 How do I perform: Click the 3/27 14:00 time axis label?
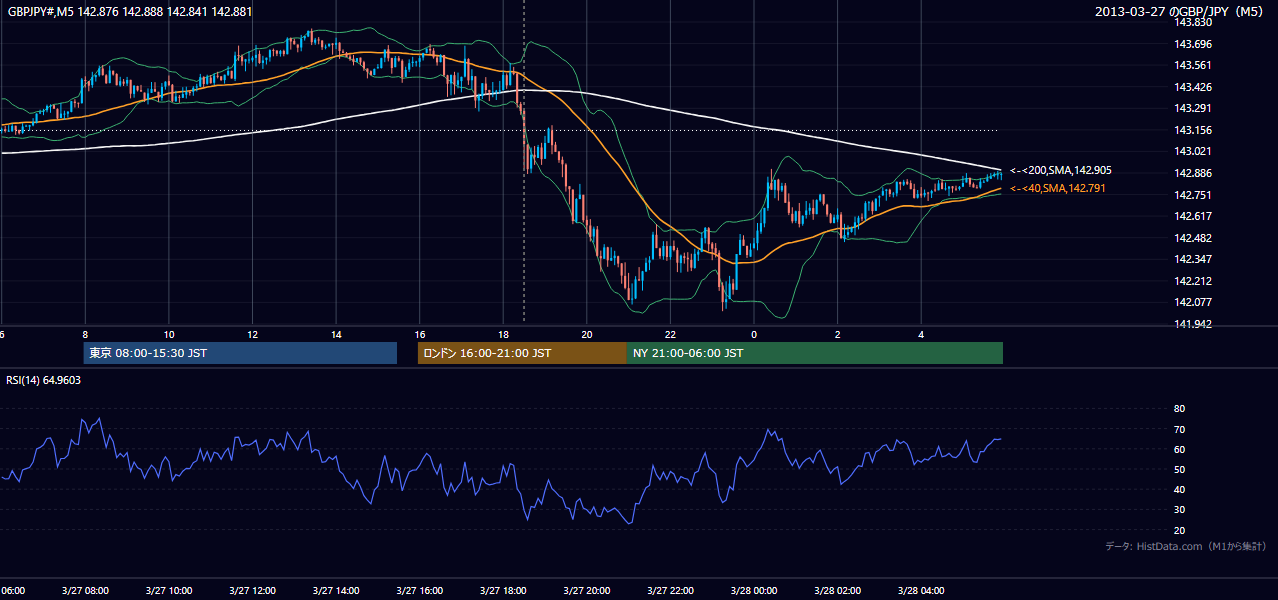coord(336,591)
